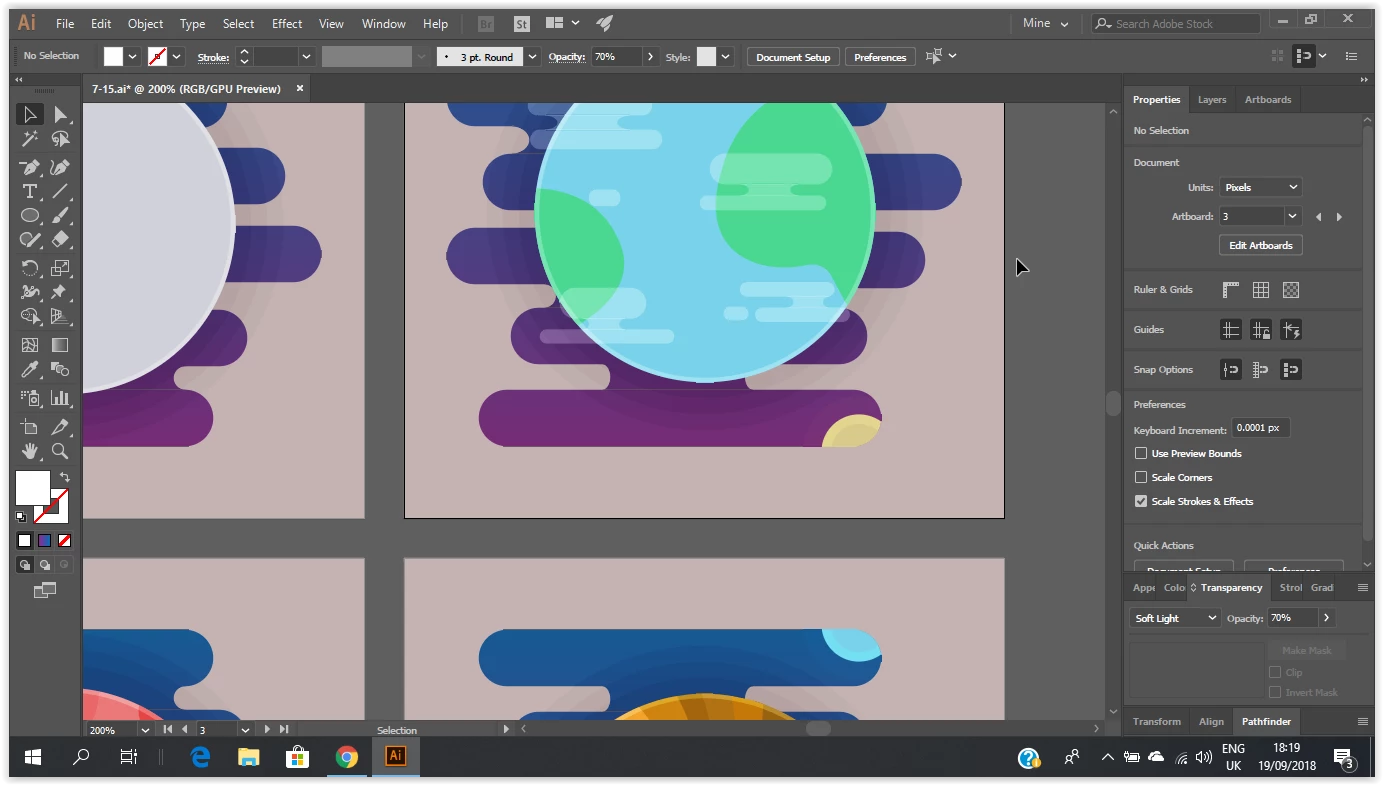Select the Hand tool
Viewport: 1383px width, 785px height.
click(x=30, y=451)
